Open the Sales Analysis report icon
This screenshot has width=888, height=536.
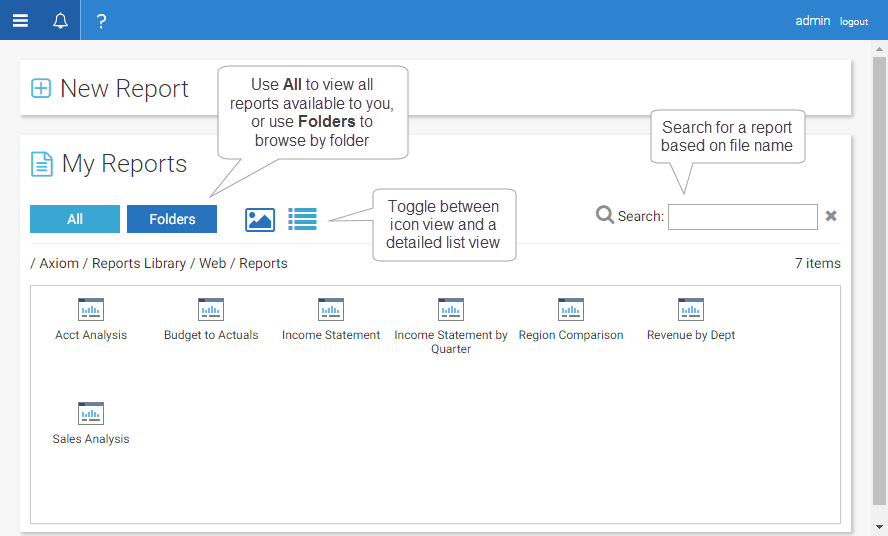pyautogui.click(x=91, y=413)
